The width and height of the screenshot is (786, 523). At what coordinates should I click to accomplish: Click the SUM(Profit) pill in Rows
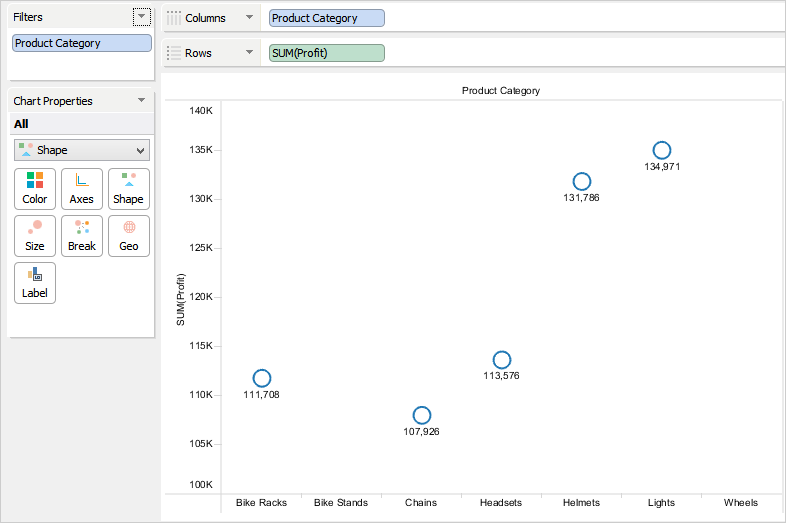point(326,53)
